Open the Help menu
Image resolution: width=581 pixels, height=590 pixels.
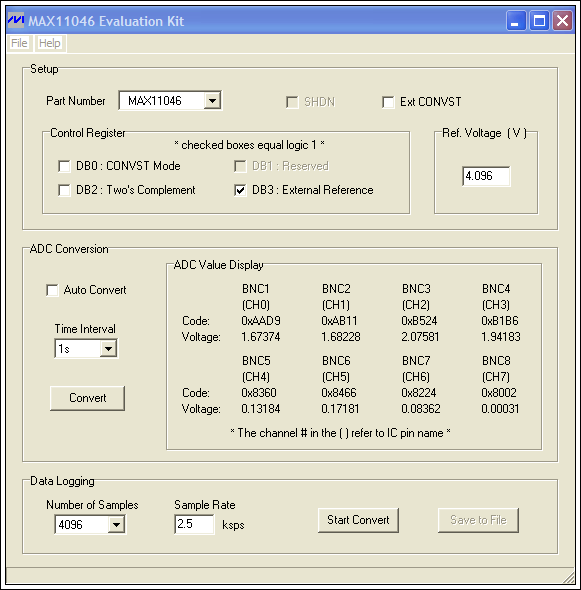pos(50,43)
